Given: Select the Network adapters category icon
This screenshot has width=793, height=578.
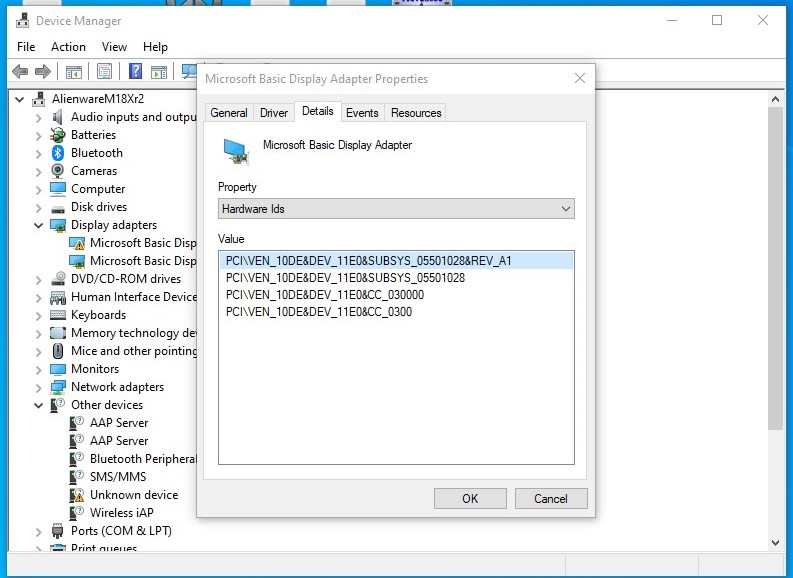Looking at the screenshot, I should [x=58, y=387].
